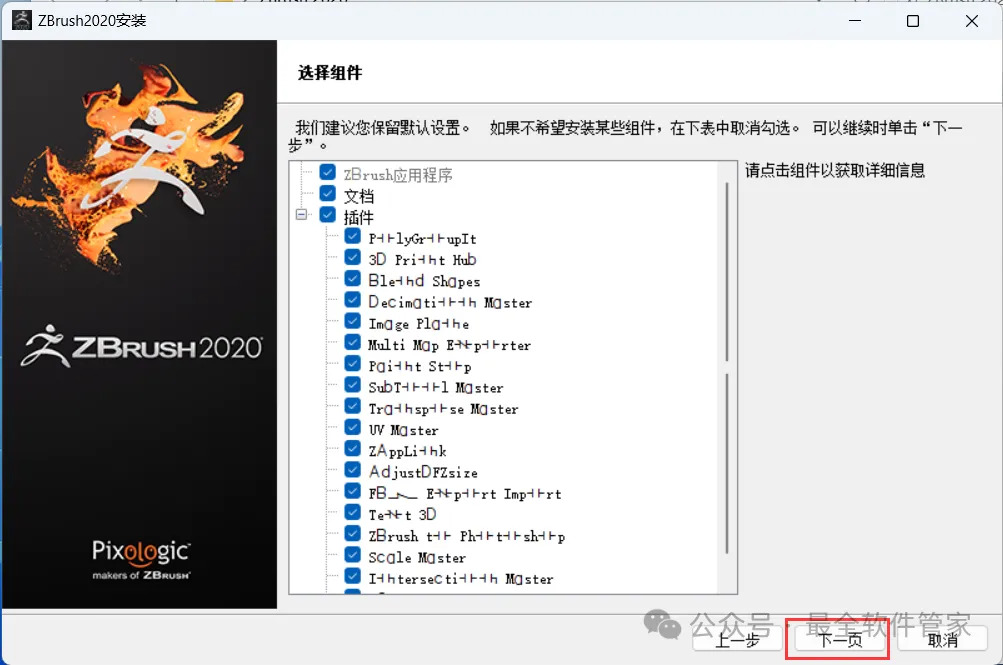
Task: Disable the Decimation Master checkbox
Action: click(352, 299)
